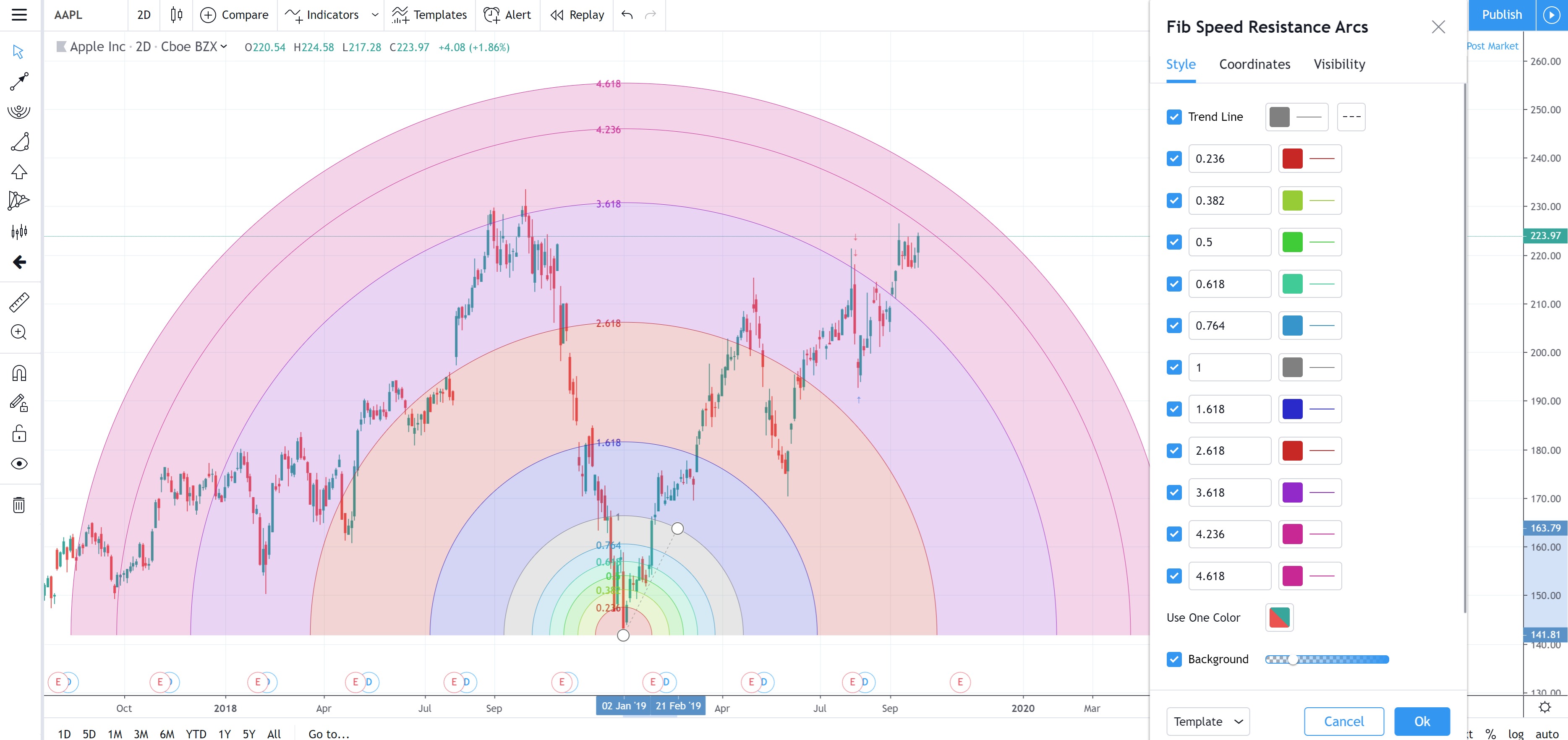Viewport: 1568px width, 740px height.
Task: Open the candlestick chart style icon
Action: 177,15
